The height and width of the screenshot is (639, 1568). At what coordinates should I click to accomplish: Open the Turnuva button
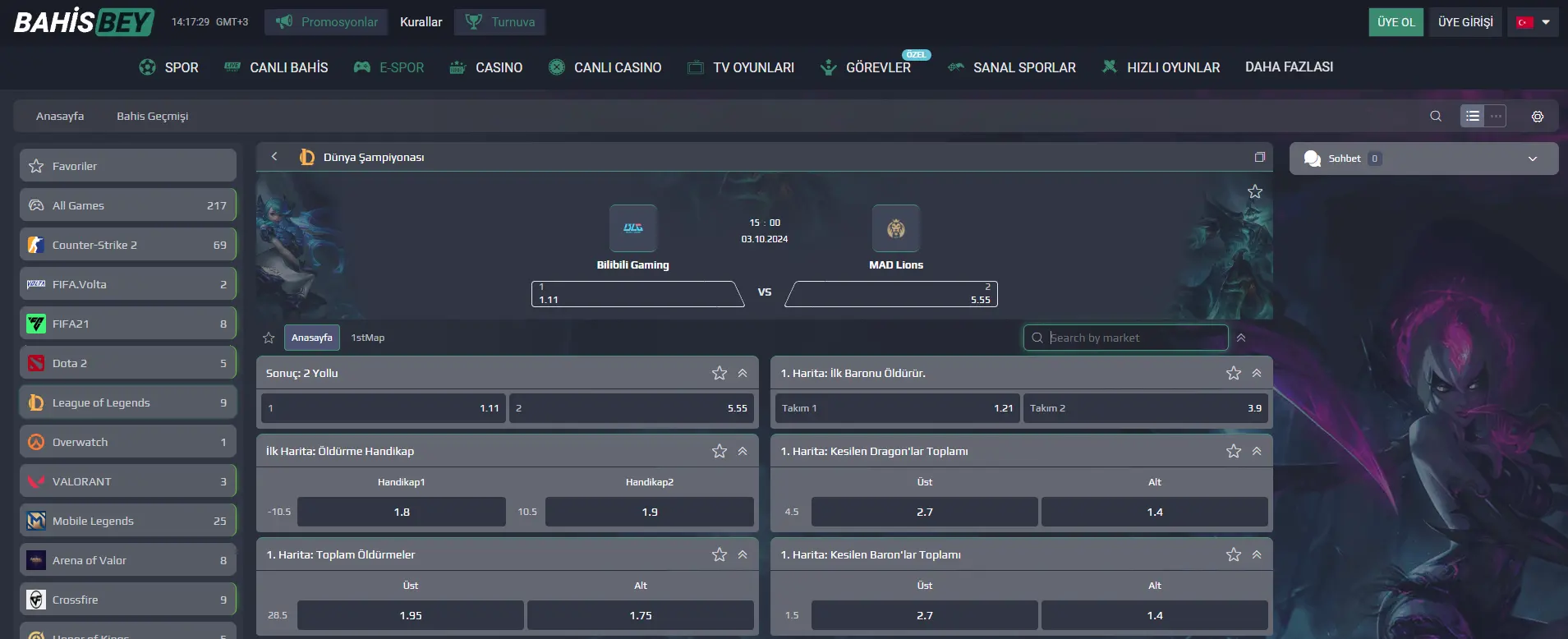point(500,22)
